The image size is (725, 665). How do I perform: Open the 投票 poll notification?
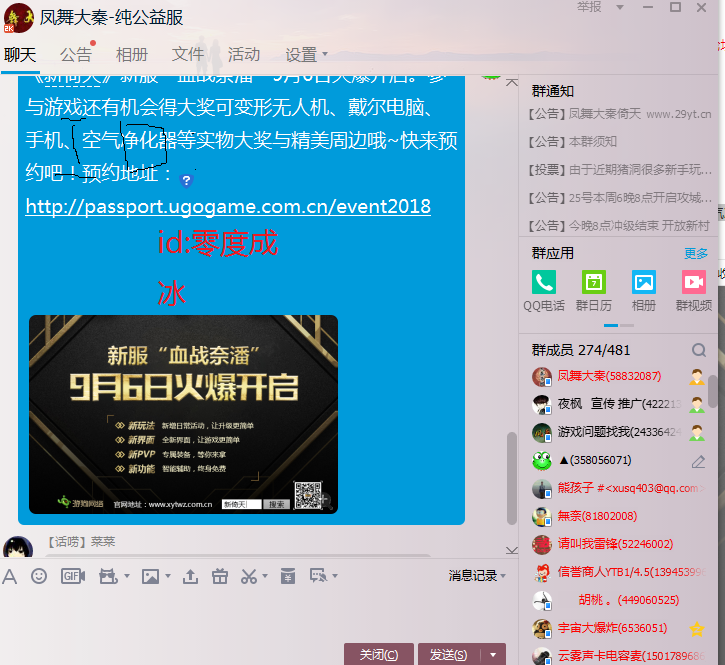[x=620, y=170]
